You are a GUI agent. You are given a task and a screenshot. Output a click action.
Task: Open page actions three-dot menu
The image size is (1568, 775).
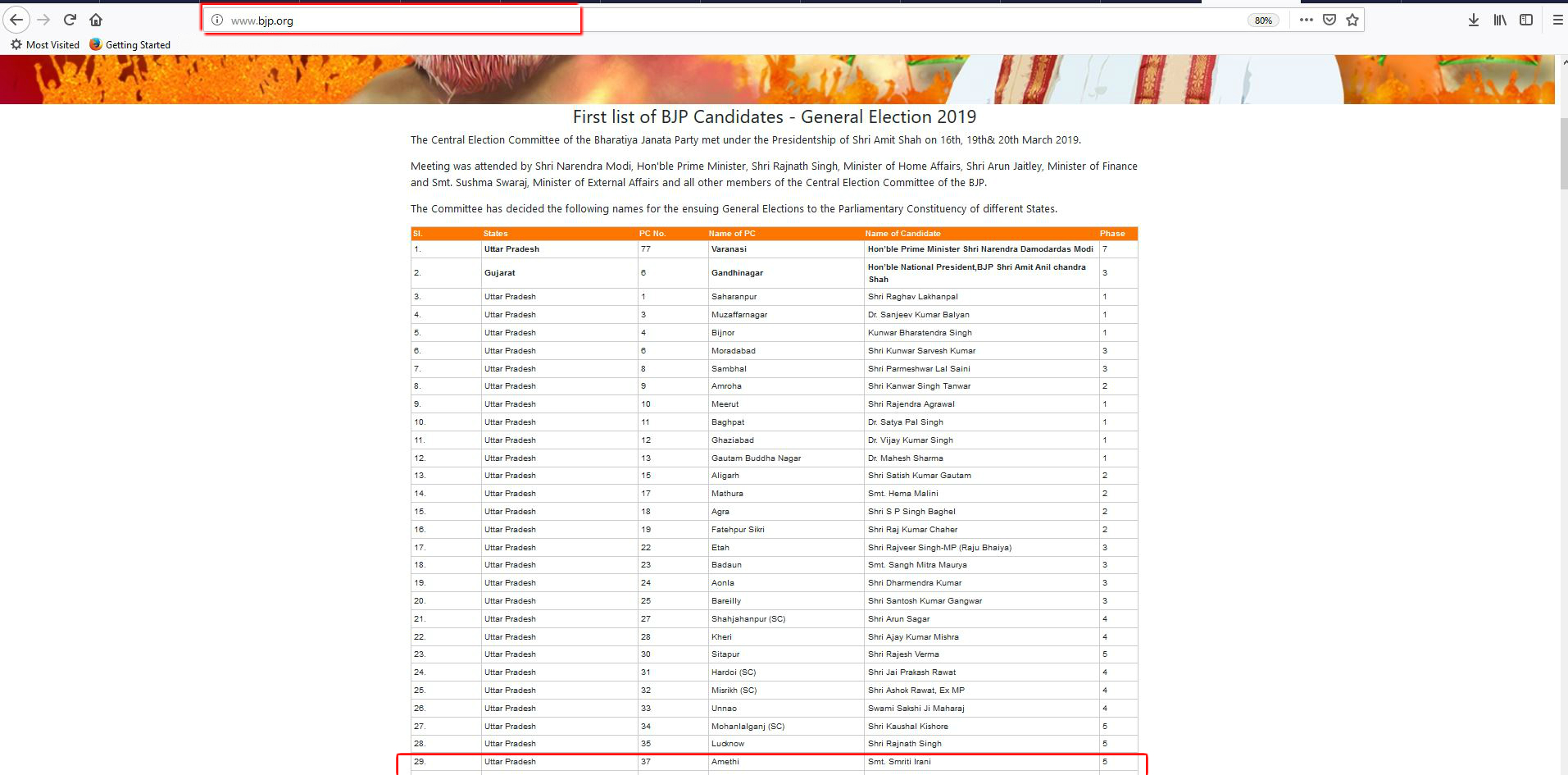(x=1307, y=20)
